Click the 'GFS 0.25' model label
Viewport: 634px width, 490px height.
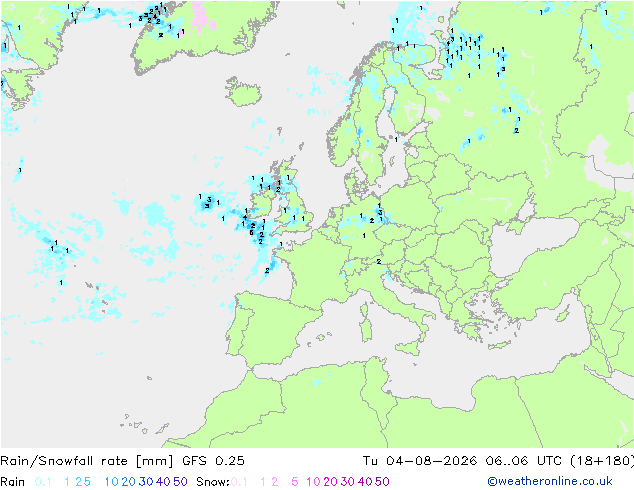pyautogui.click(x=213, y=461)
